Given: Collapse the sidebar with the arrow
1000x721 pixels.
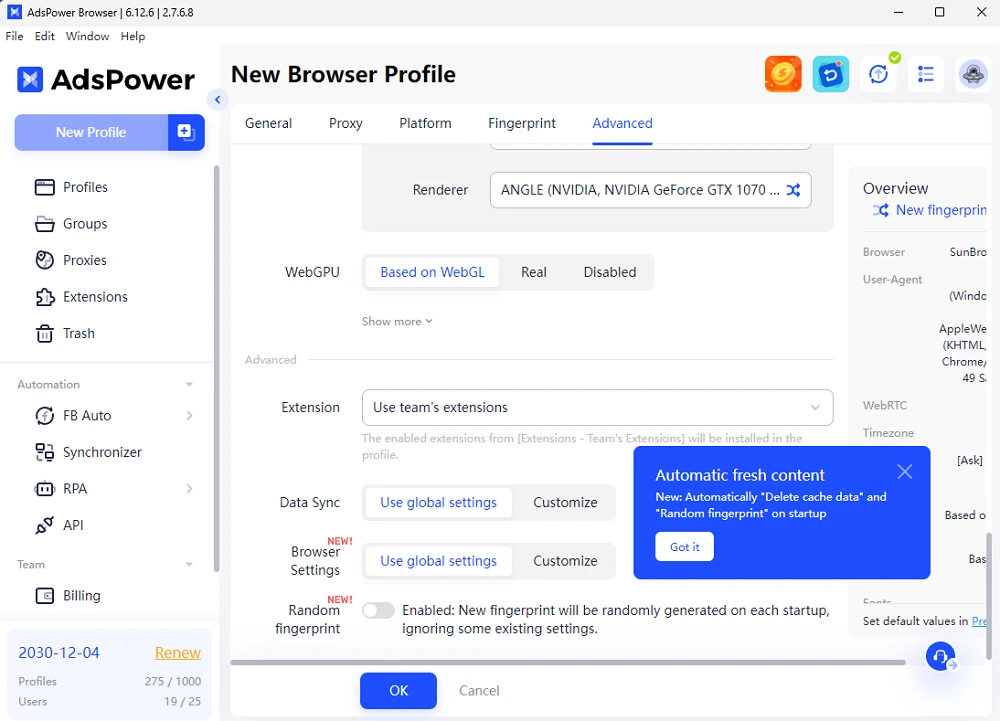Looking at the screenshot, I should point(217,99).
